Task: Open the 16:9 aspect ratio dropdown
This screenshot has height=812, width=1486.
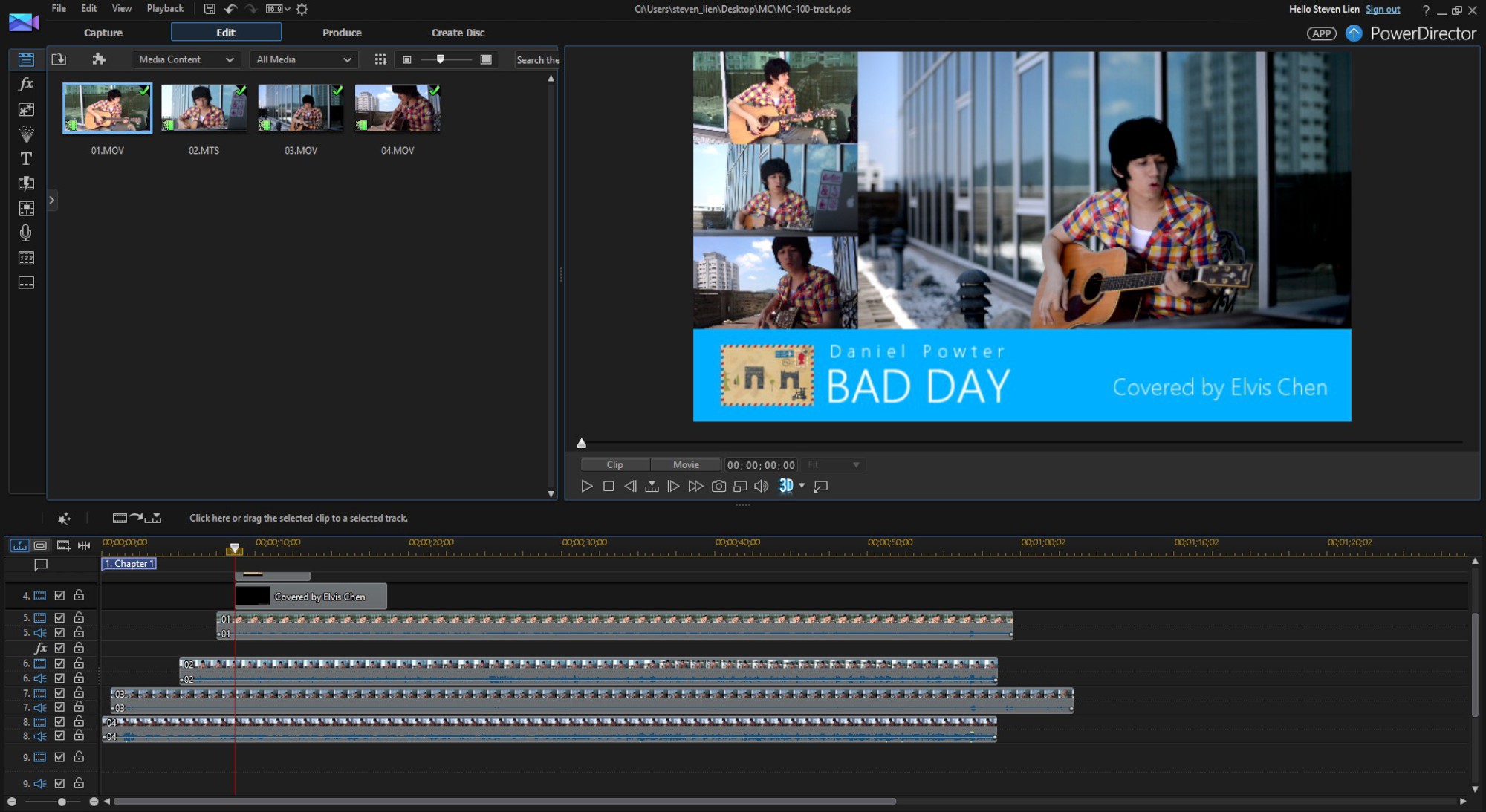Action: (278, 9)
